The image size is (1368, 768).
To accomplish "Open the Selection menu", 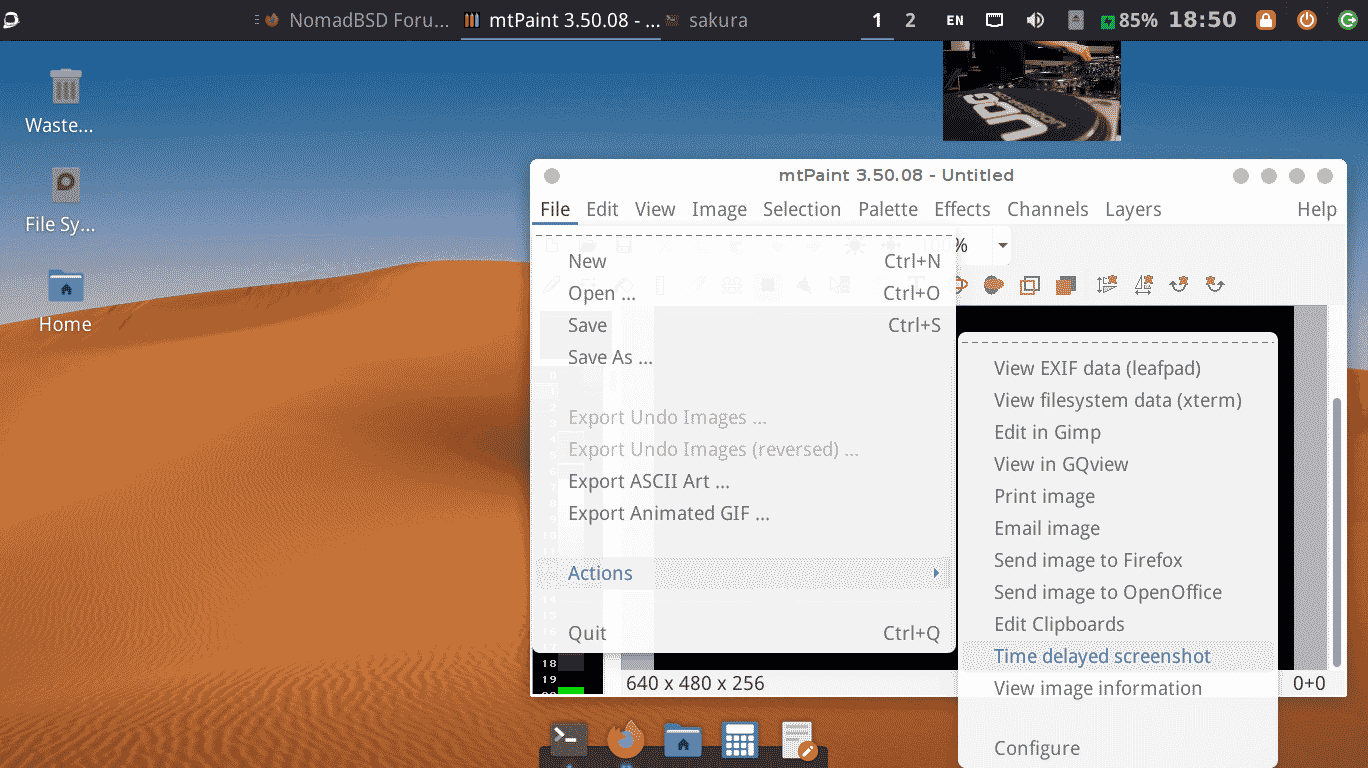I will pos(802,209).
